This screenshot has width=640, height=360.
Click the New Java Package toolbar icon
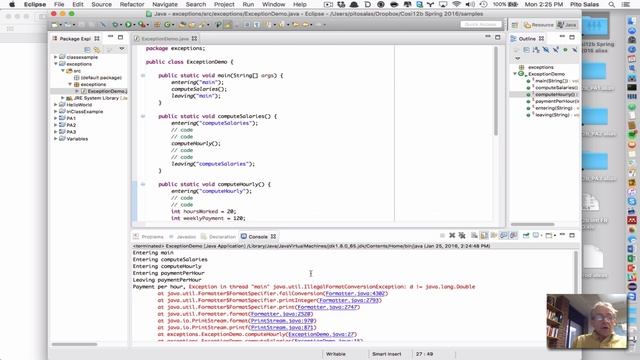point(157,24)
